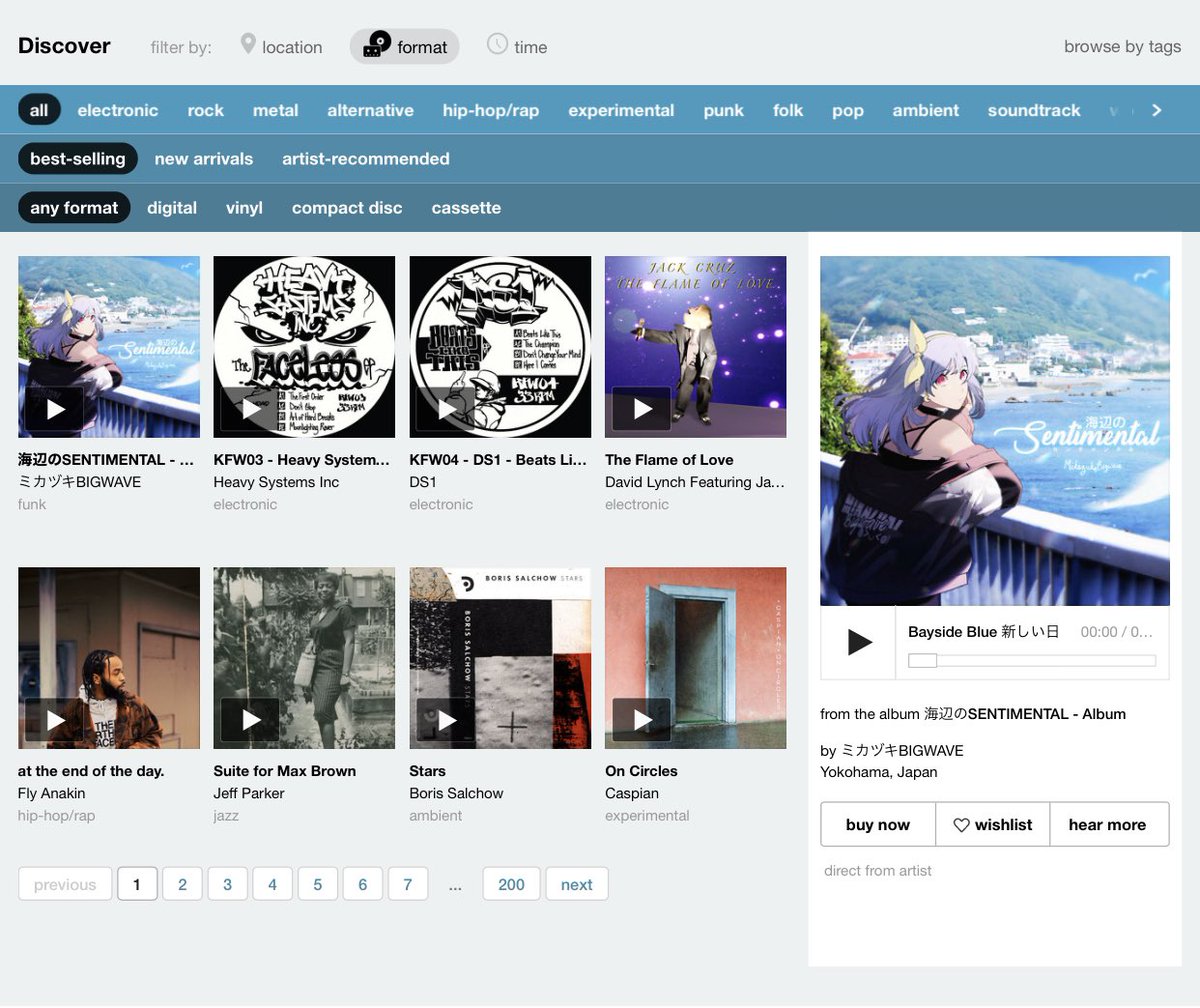Image resolution: width=1200 pixels, height=1008 pixels.
Task: Go to results page 7
Action: point(407,884)
